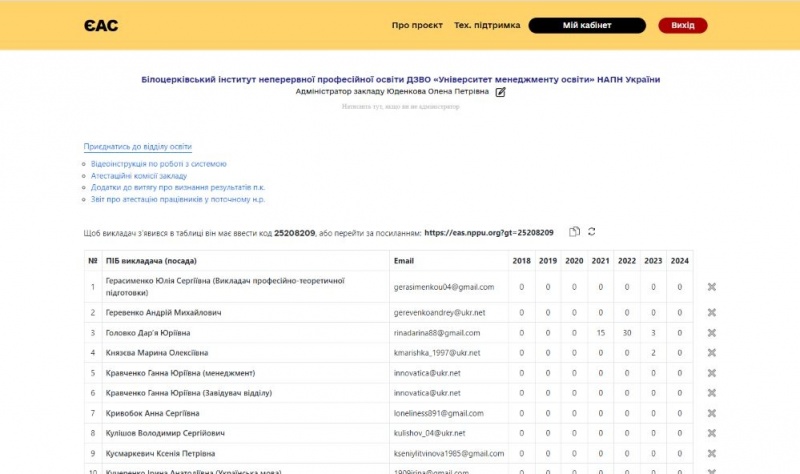This screenshot has width=800, height=474.
Task: Follow the Приєднатись до відділу освіти link
Action: (137, 147)
